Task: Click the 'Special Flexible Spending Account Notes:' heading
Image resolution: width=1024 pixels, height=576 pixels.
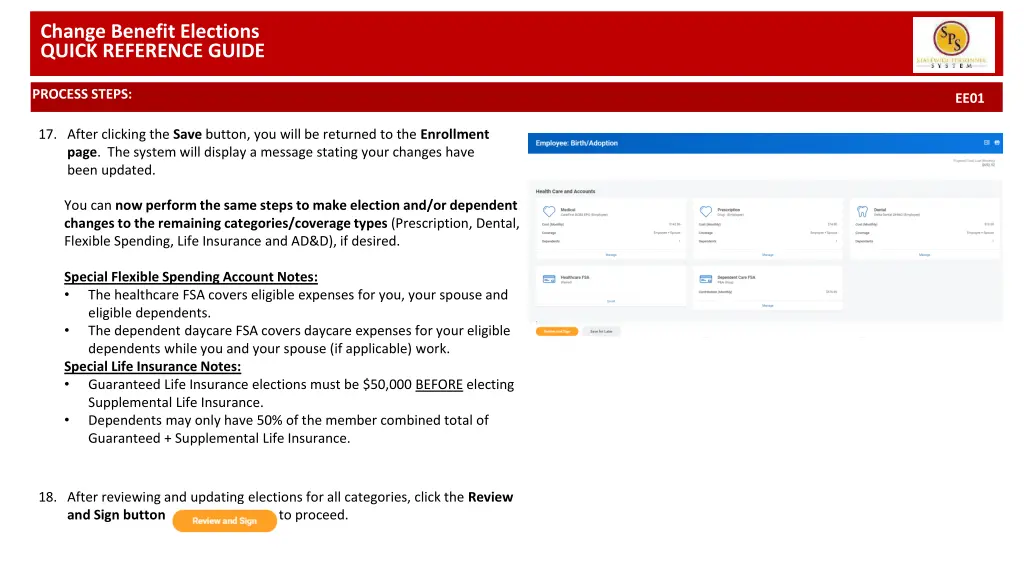Action: [191, 277]
